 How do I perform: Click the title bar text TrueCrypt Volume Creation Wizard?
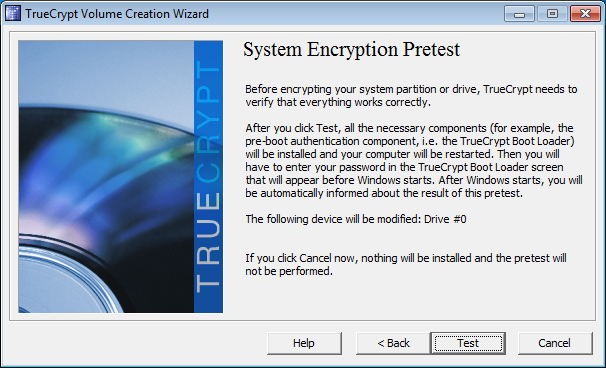pos(117,14)
